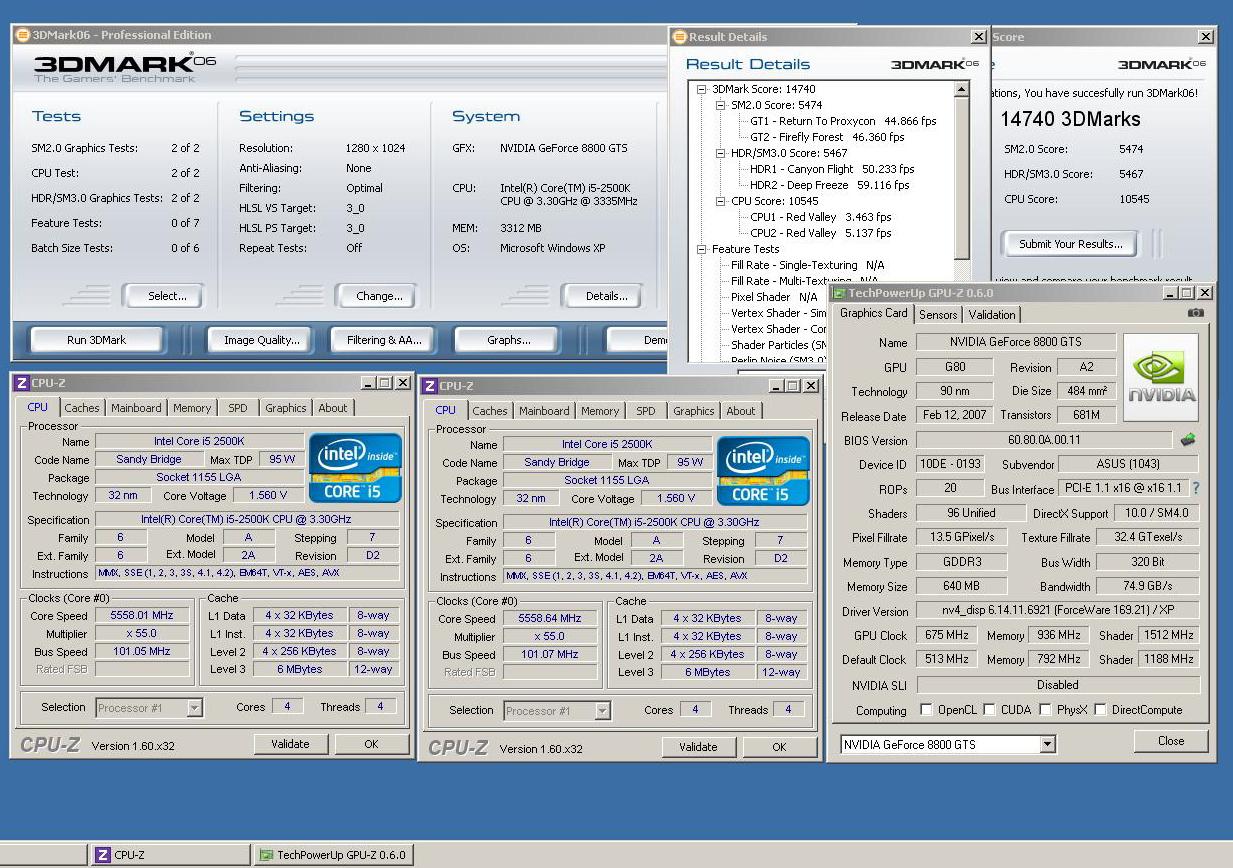Collapse the HDR/SM3.0 Score tree node
This screenshot has width=1233, height=868.
pos(721,153)
